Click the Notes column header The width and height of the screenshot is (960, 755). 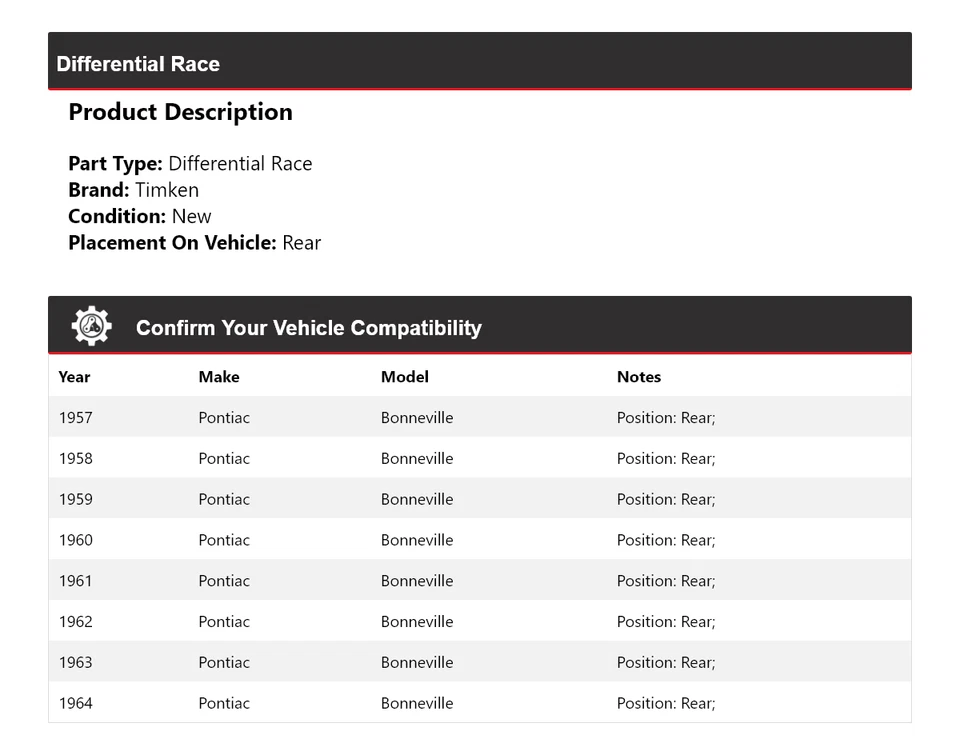point(638,377)
